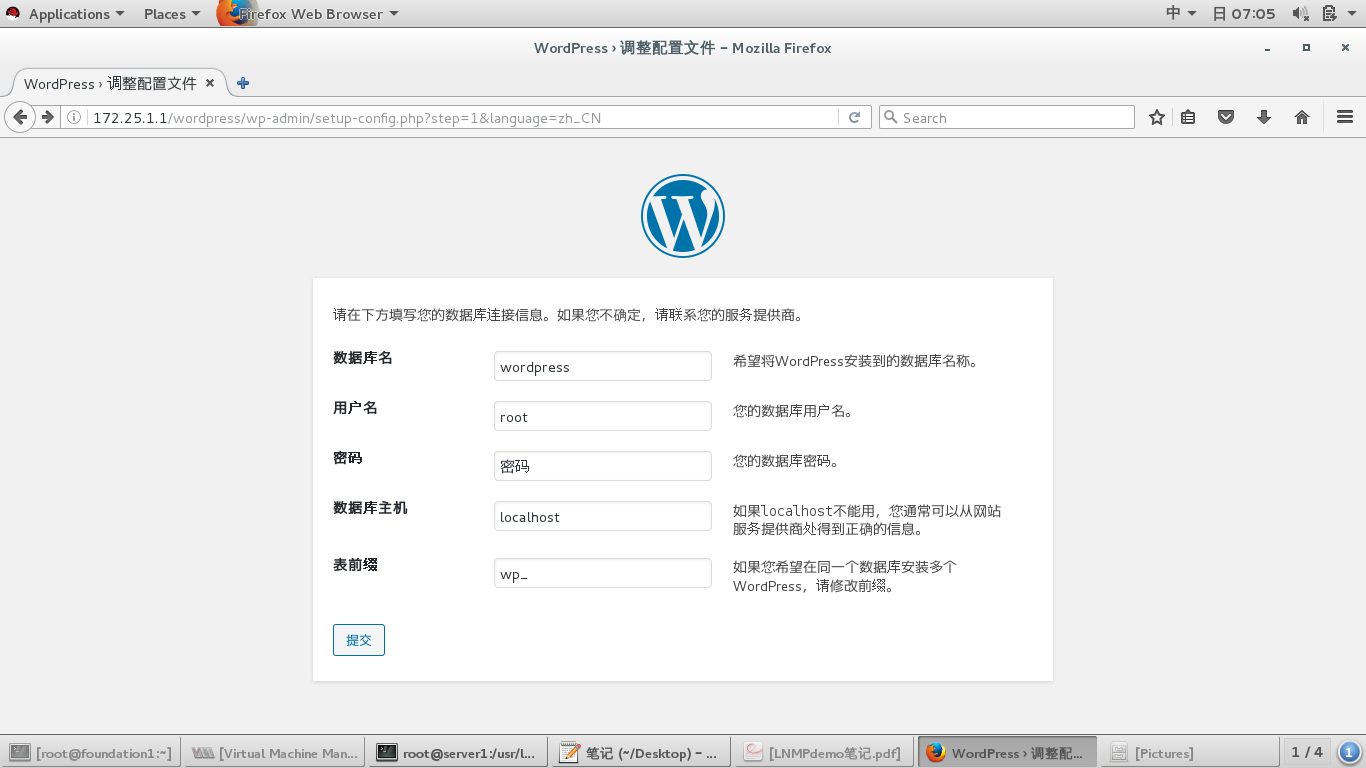The image size is (1366, 768).
Task: Click the Search box in toolbar
Action: 1007,118
